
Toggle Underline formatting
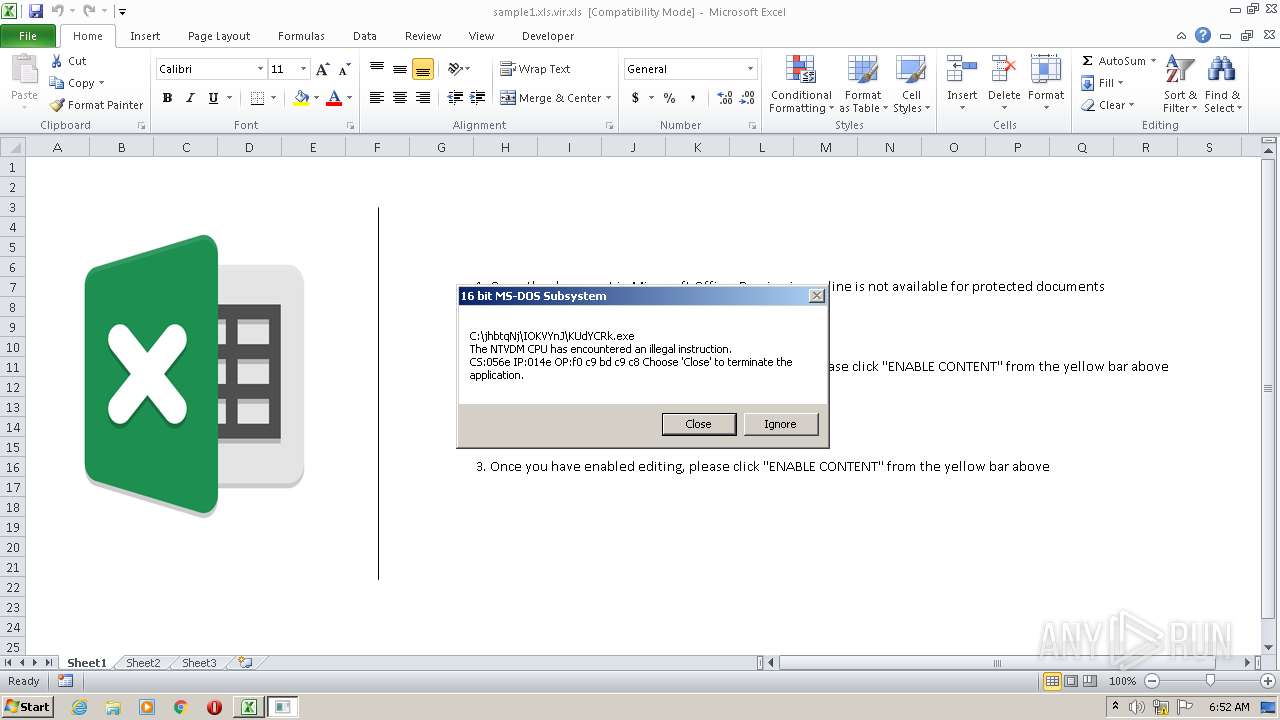213,98
